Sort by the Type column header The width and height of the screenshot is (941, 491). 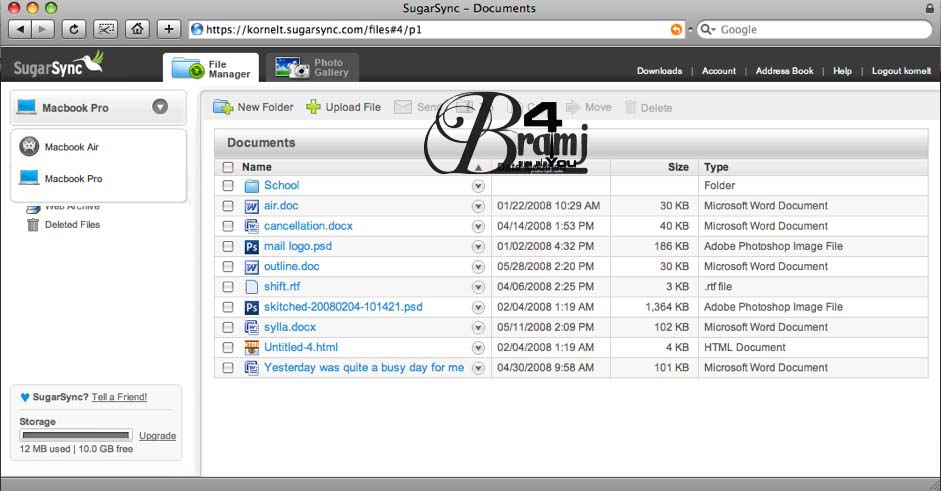(x=716, y=167)
